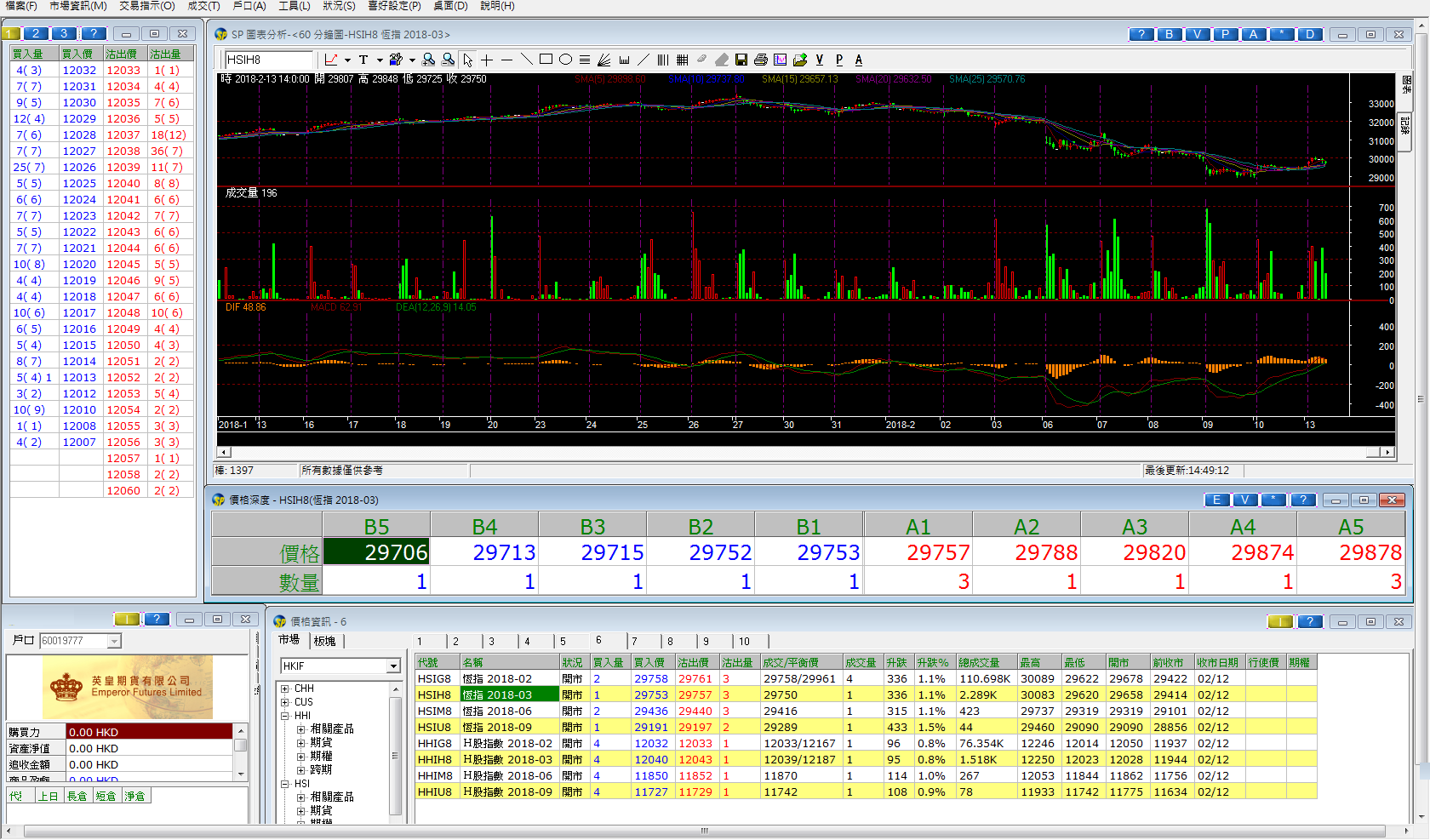Click the underlined V toolbar icon
The width and height of the screenshot is (1430, 840).
click(820, 60)
